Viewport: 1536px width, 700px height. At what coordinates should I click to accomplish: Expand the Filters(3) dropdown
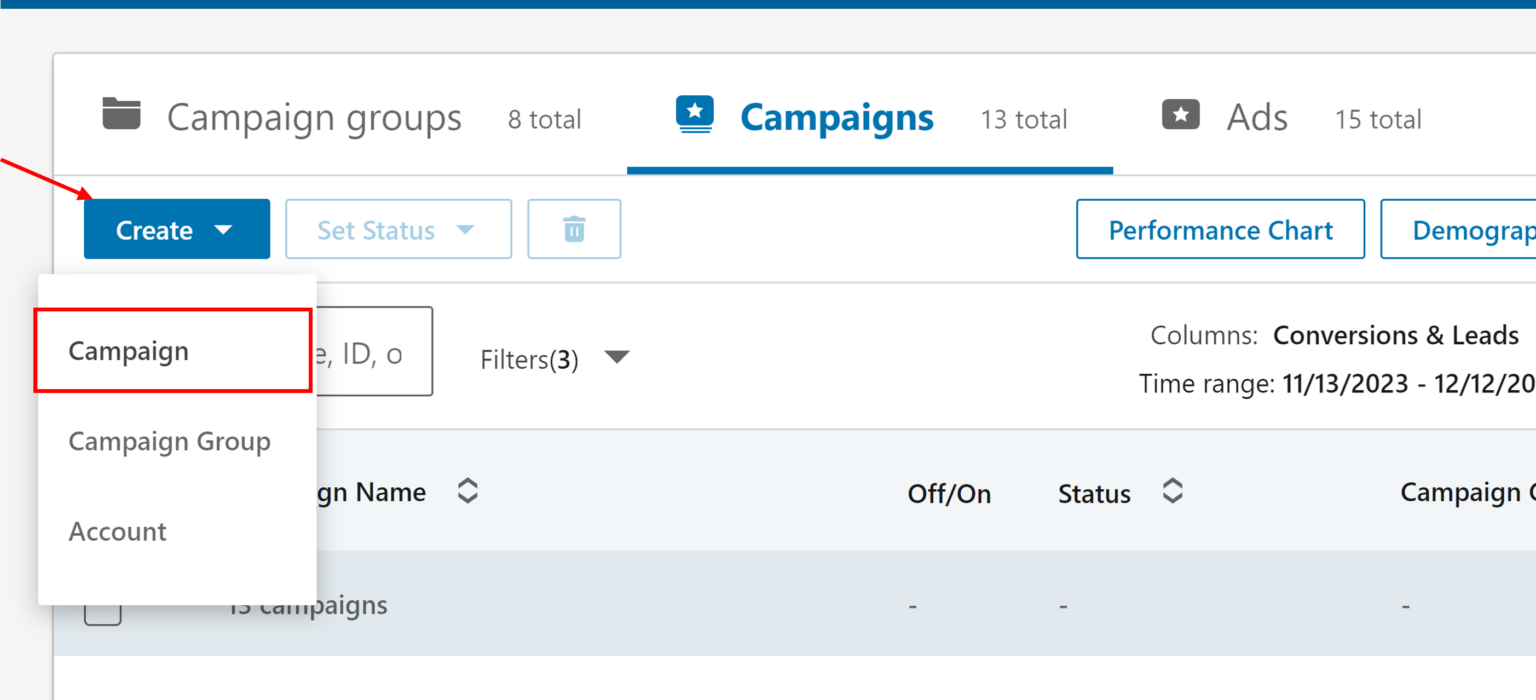(x=555, y=358)
